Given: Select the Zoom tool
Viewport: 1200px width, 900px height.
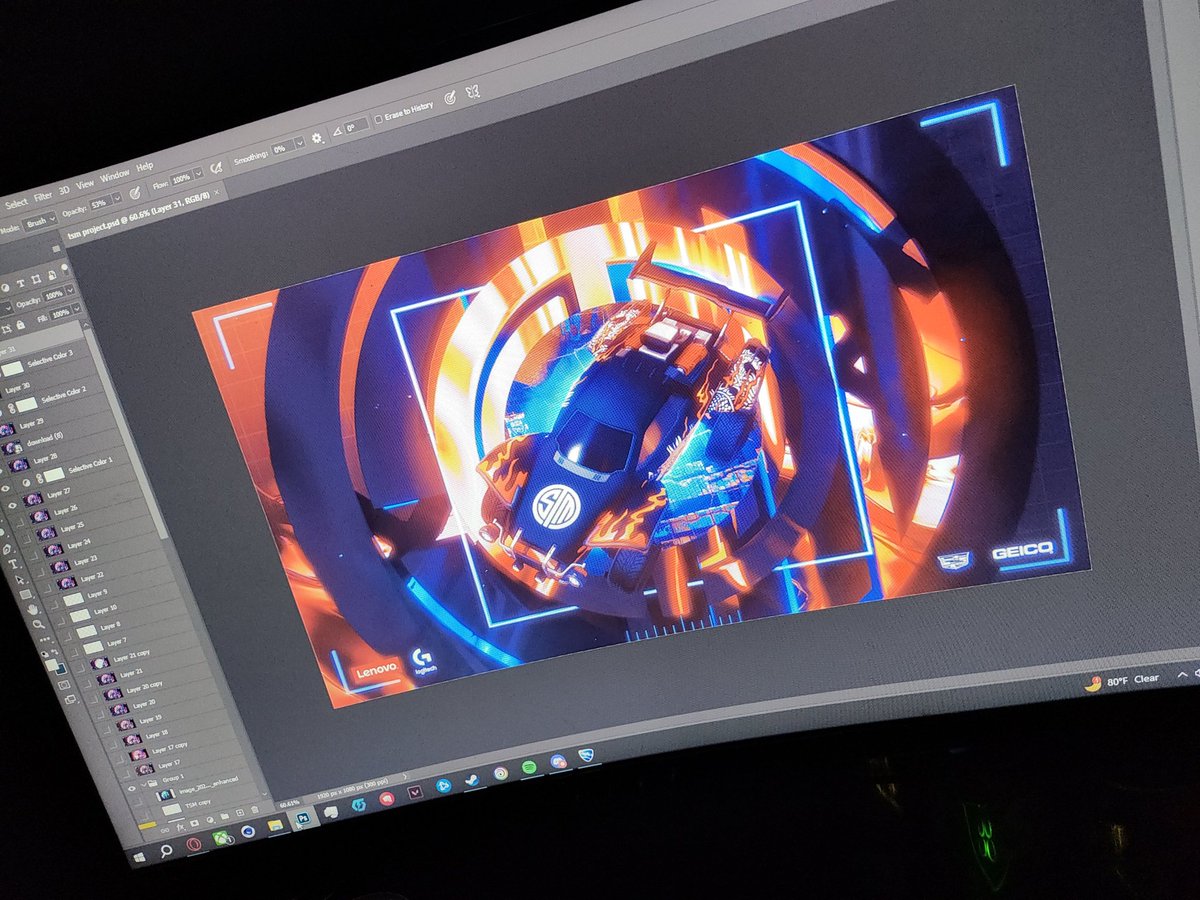Looking at the screenshot, I should [38, 624].
